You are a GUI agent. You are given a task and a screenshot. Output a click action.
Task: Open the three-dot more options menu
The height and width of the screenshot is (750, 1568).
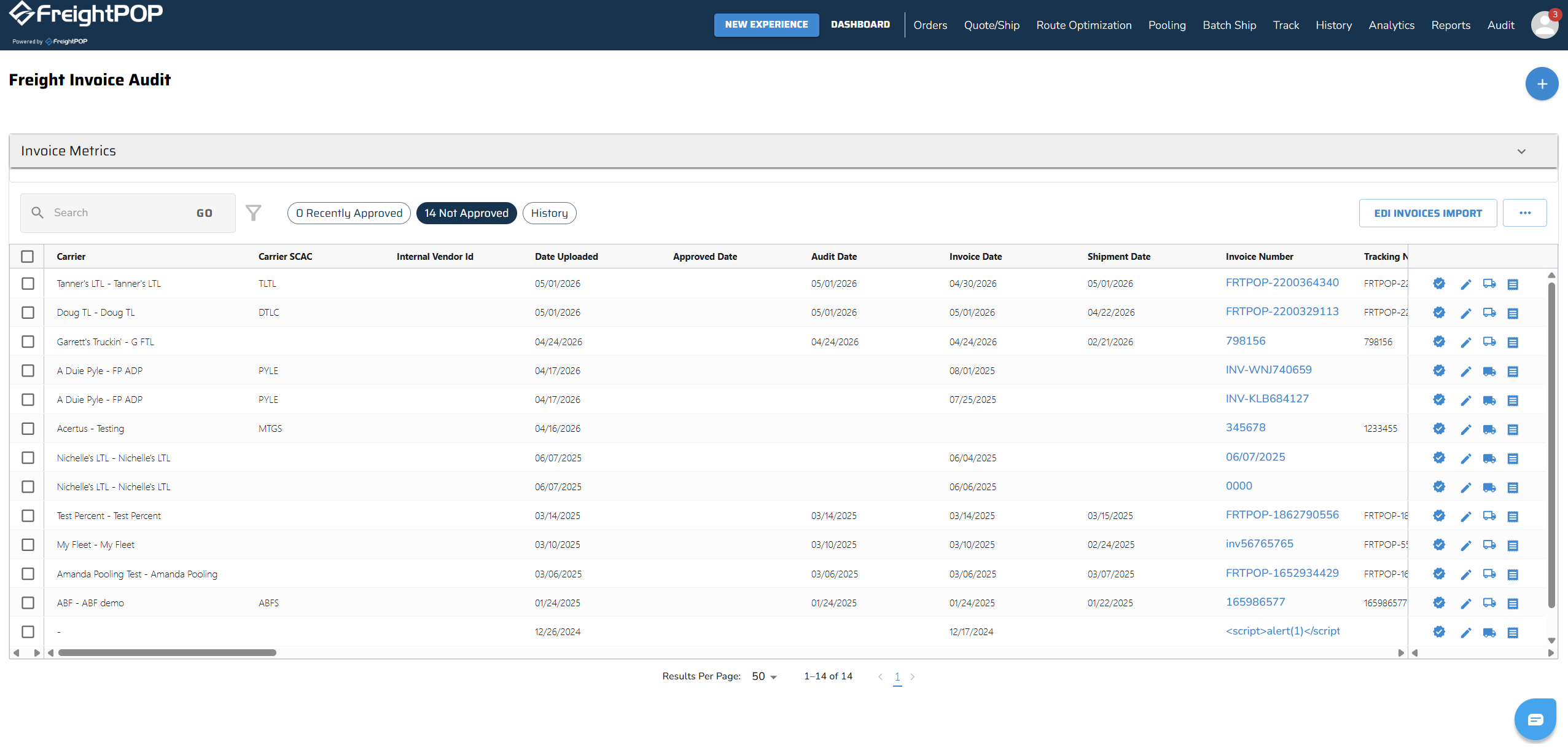click(1525, 213)
